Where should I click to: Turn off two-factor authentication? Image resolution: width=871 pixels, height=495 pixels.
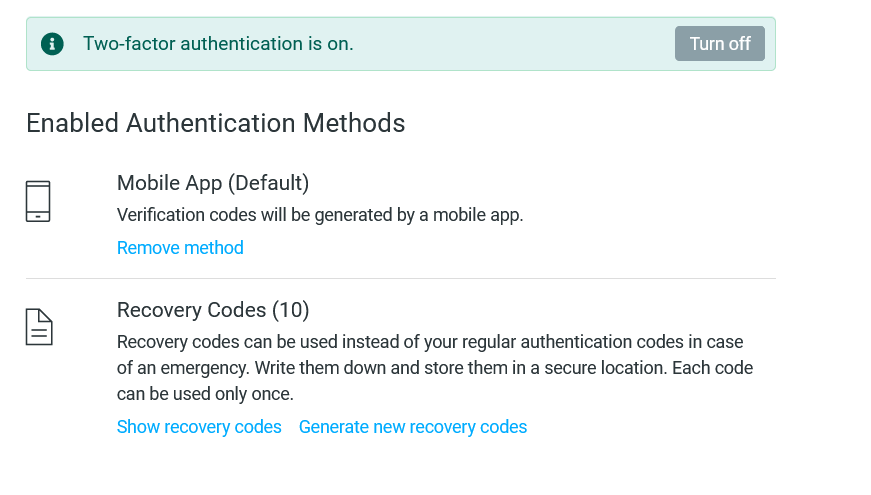pos(720,44)
